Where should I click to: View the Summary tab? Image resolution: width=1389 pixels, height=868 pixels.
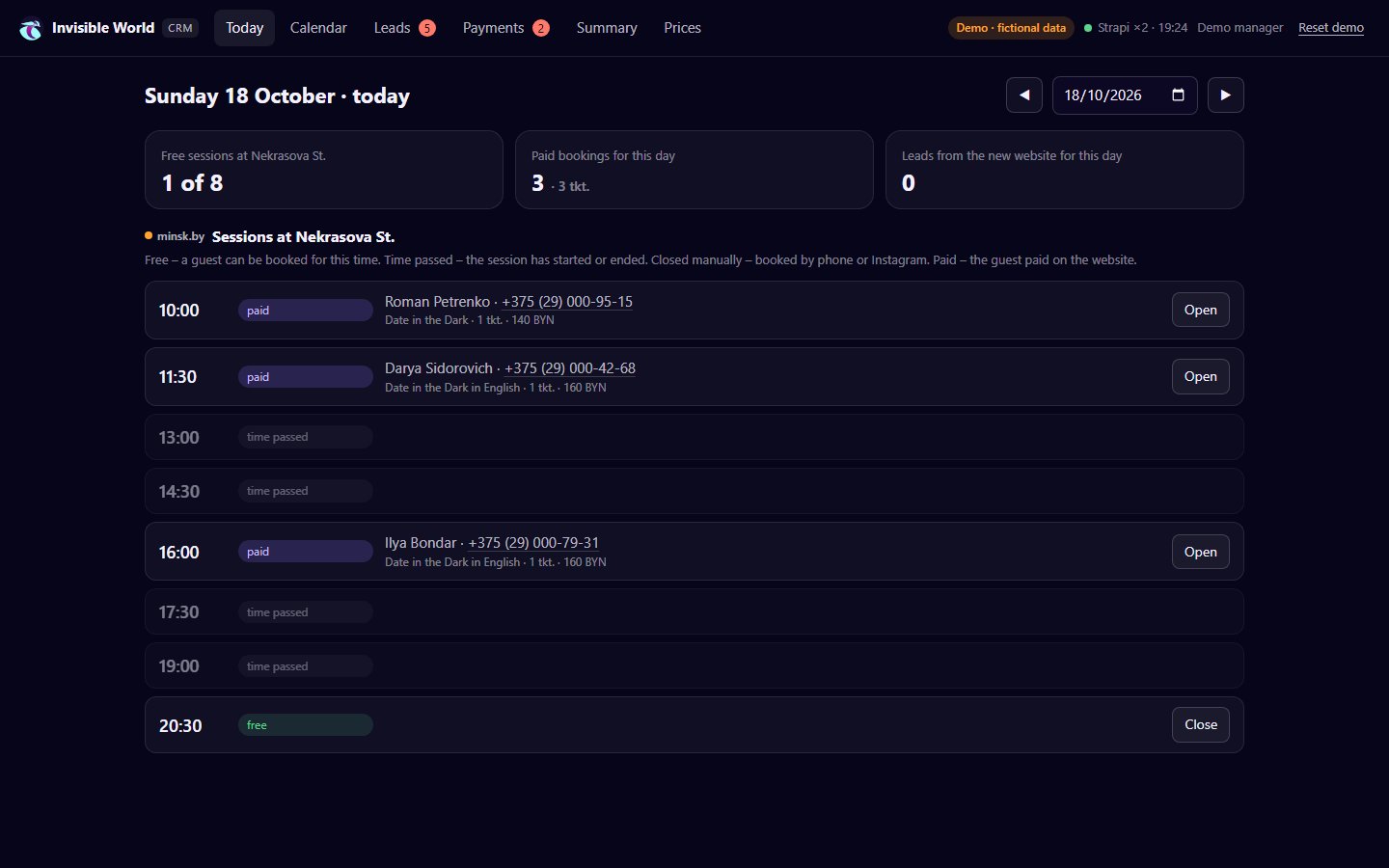pos(607,28)
